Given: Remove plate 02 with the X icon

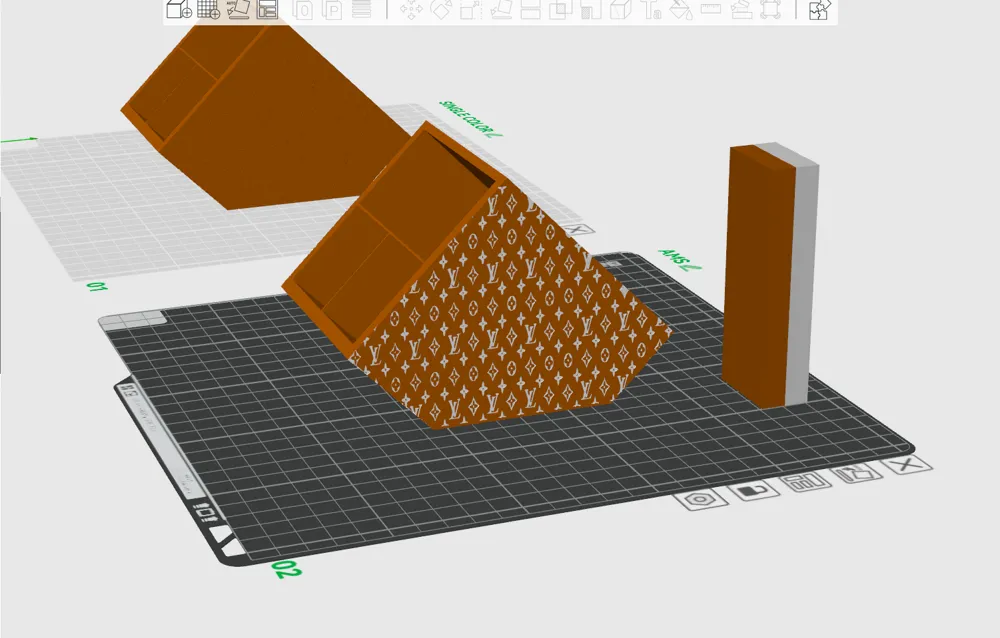Looking at the screenshot, I should coord(906,464).
